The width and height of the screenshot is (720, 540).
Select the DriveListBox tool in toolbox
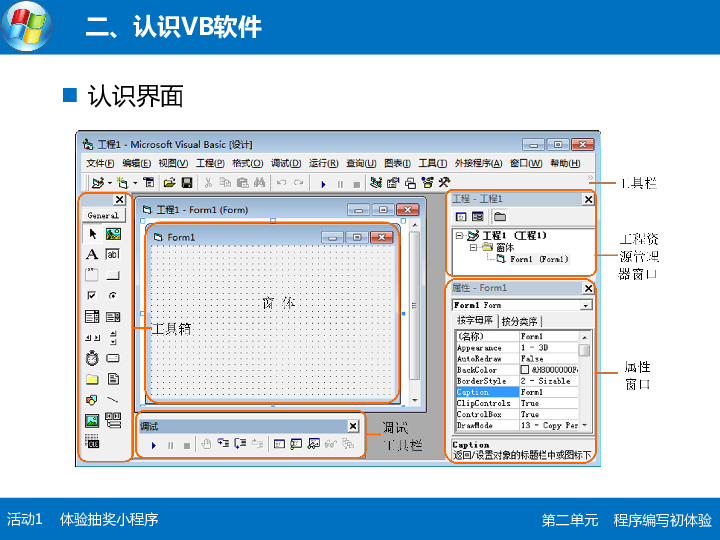click(x=113, y=358)
